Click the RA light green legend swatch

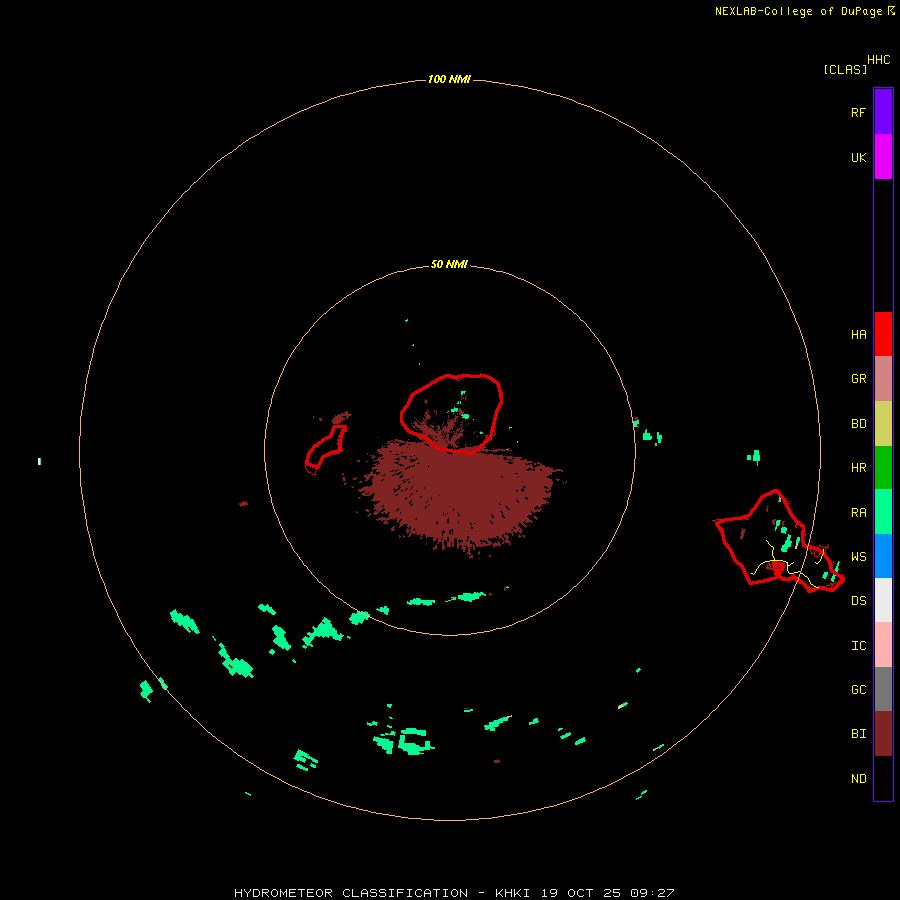click(883, 512)
